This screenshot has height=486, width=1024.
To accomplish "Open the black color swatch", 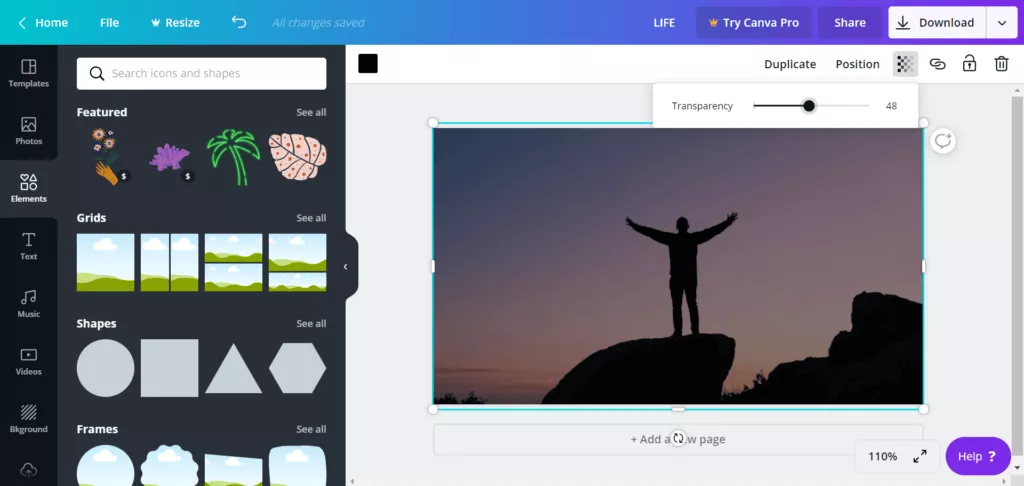I will click(368, 64).
